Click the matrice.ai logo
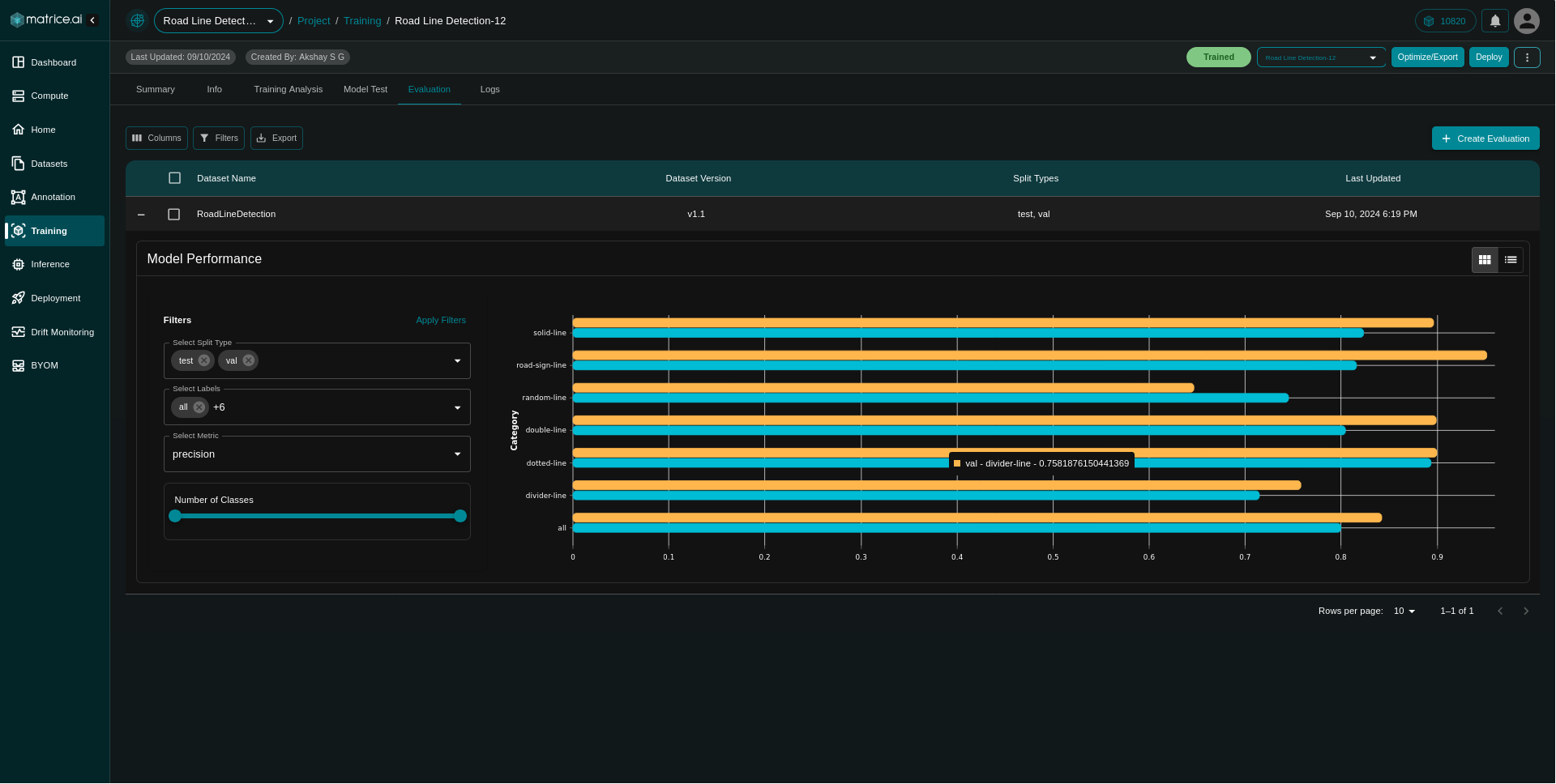Viewport: 1556px width, 784px height. point(45,19)
